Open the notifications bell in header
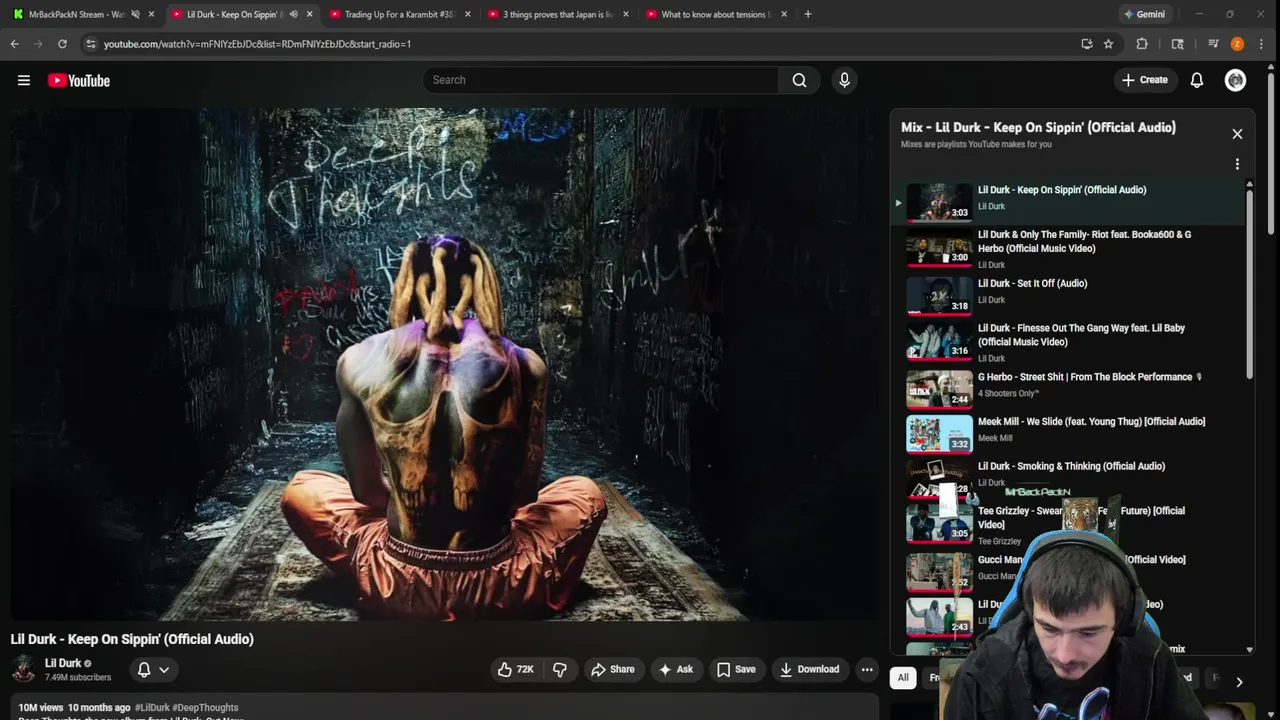 [1196, 80]
